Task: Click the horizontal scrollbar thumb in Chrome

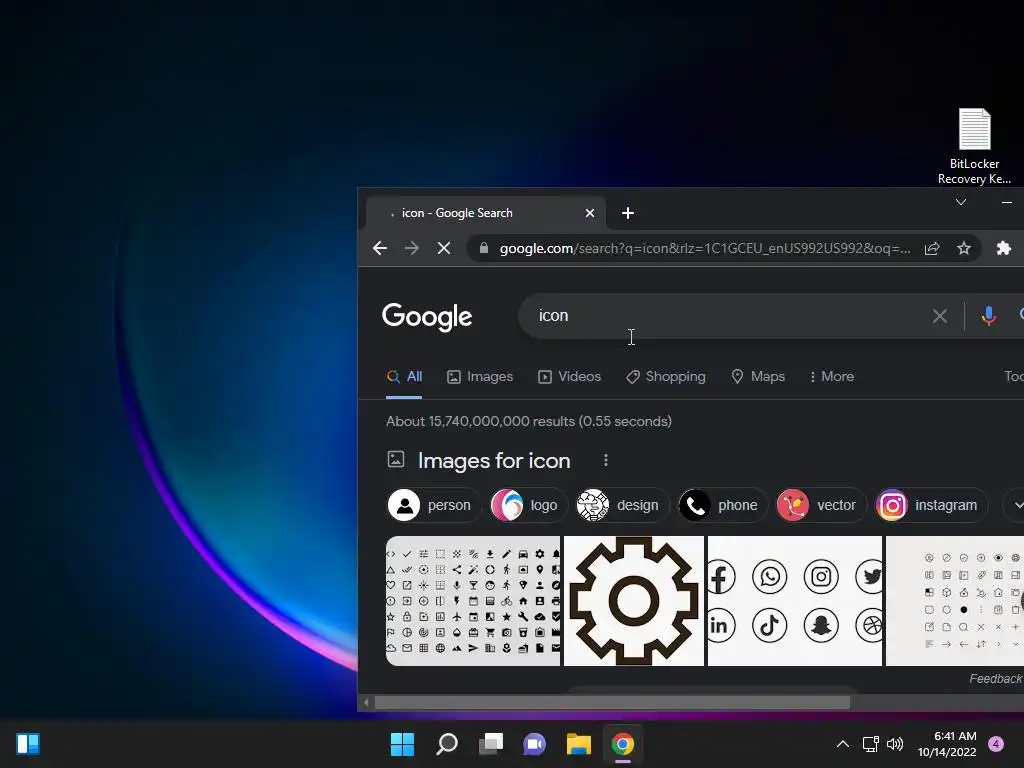Action: pyautogui.click(x=613, y=703)
